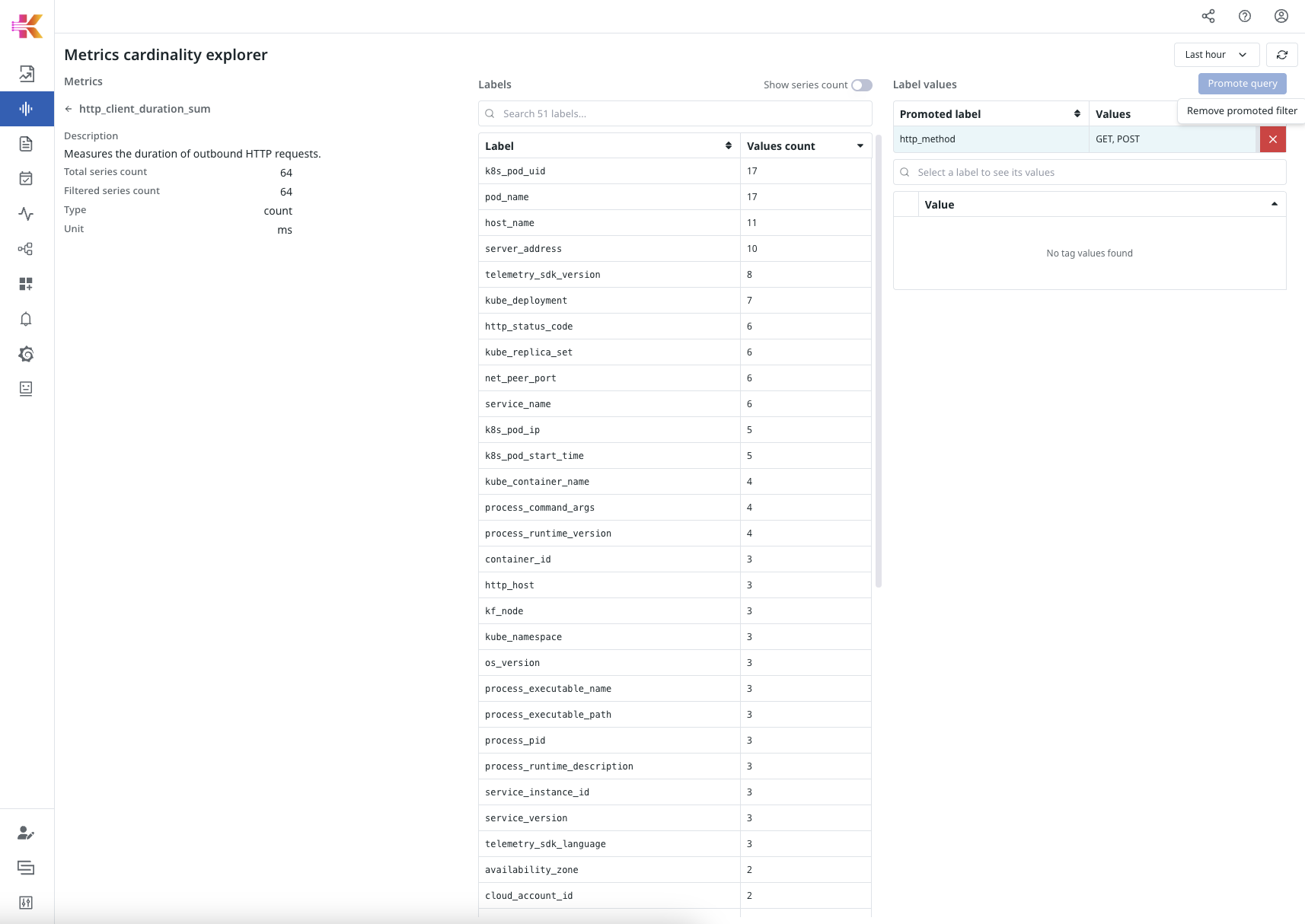Open the user account profile icon
Screen dimensions: 1305x924
point(1281,16)
